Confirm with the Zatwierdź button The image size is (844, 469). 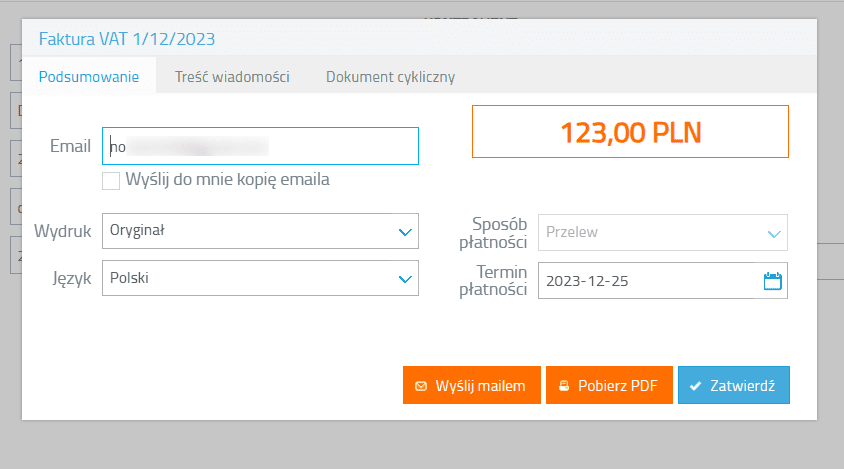click(x=734, y=385)
